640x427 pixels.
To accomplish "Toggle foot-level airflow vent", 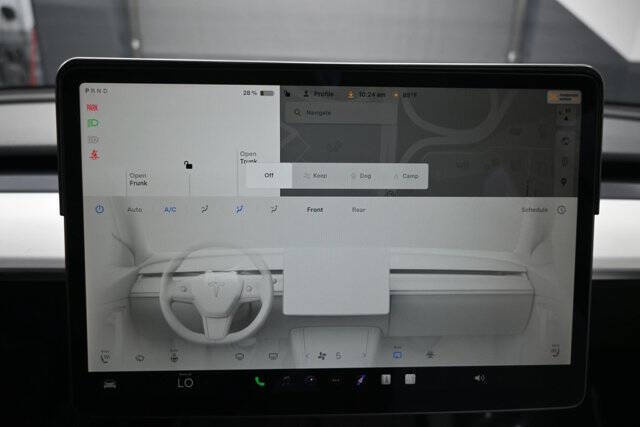I will click(274, 209).
